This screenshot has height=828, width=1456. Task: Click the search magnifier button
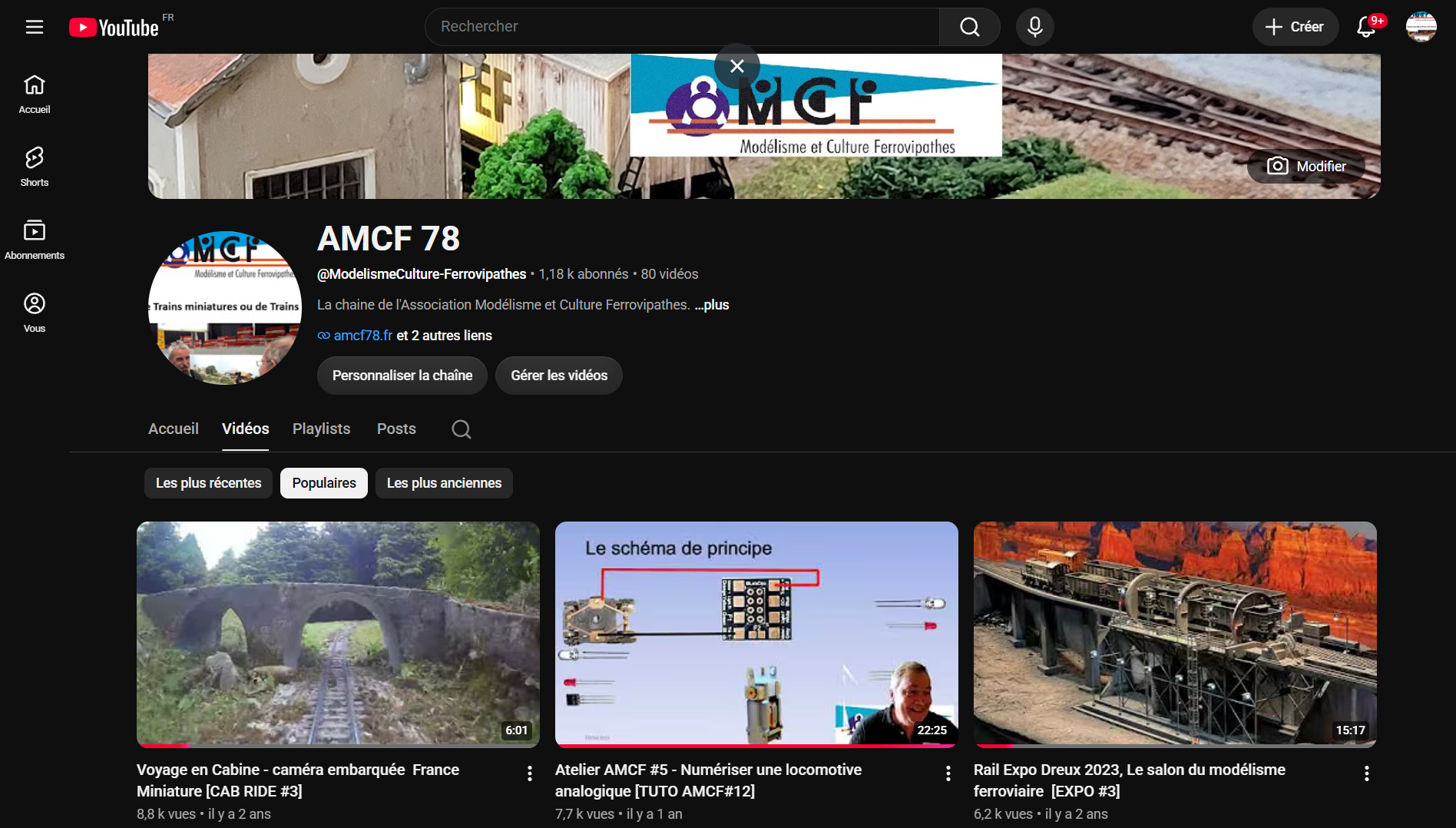tap(970, 27)
